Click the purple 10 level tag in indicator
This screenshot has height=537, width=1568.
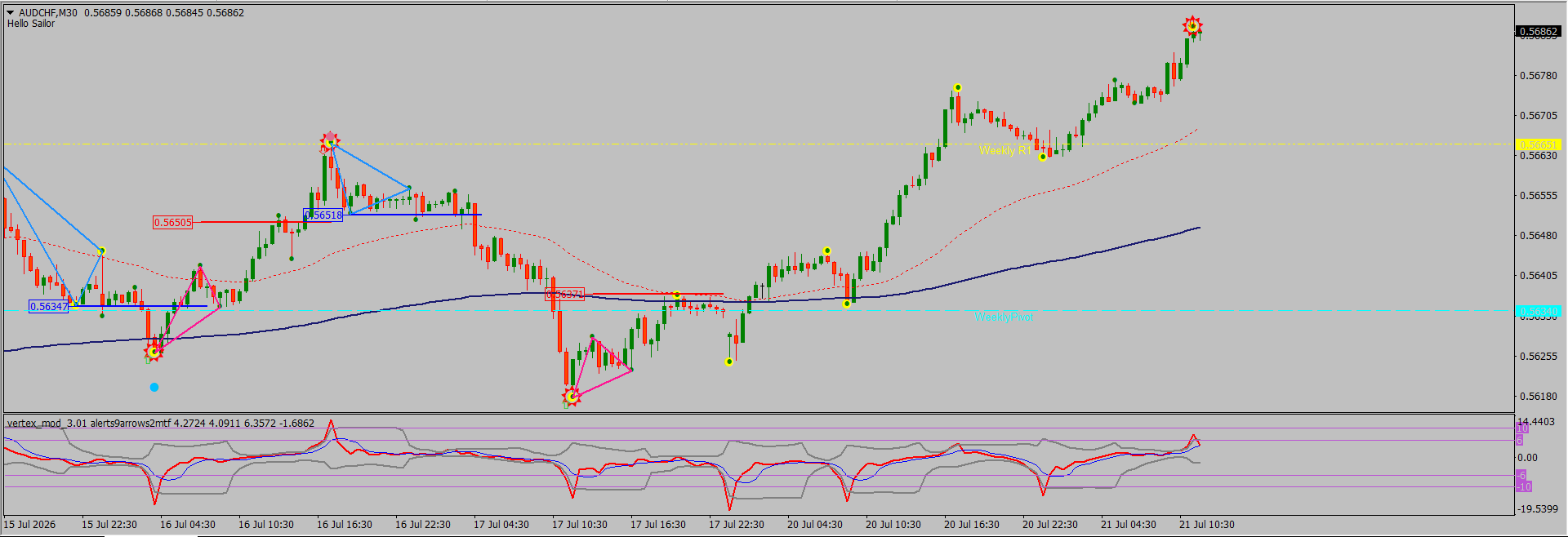click(1522, 428)
